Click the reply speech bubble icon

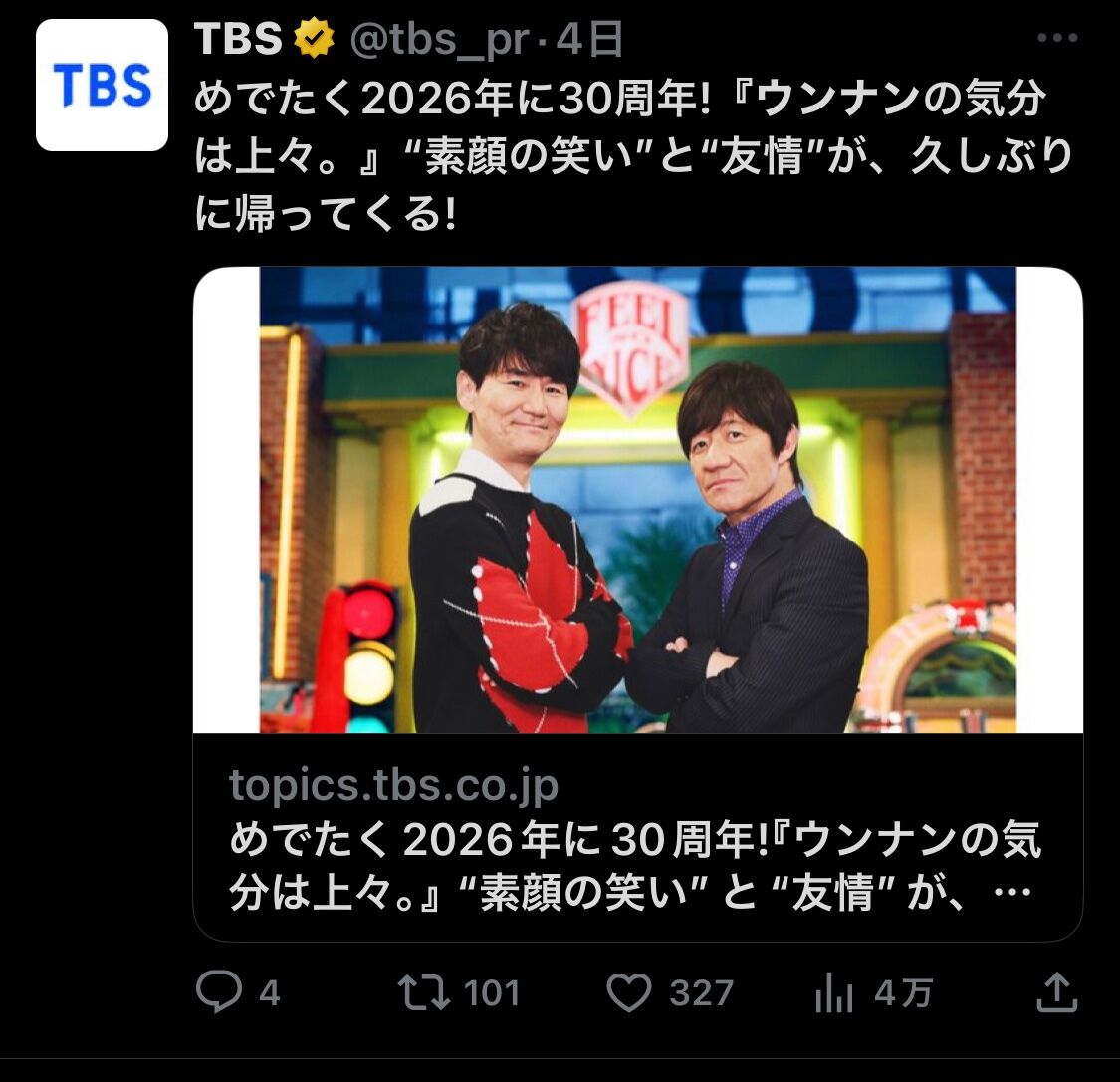click(x=218, y=991)
